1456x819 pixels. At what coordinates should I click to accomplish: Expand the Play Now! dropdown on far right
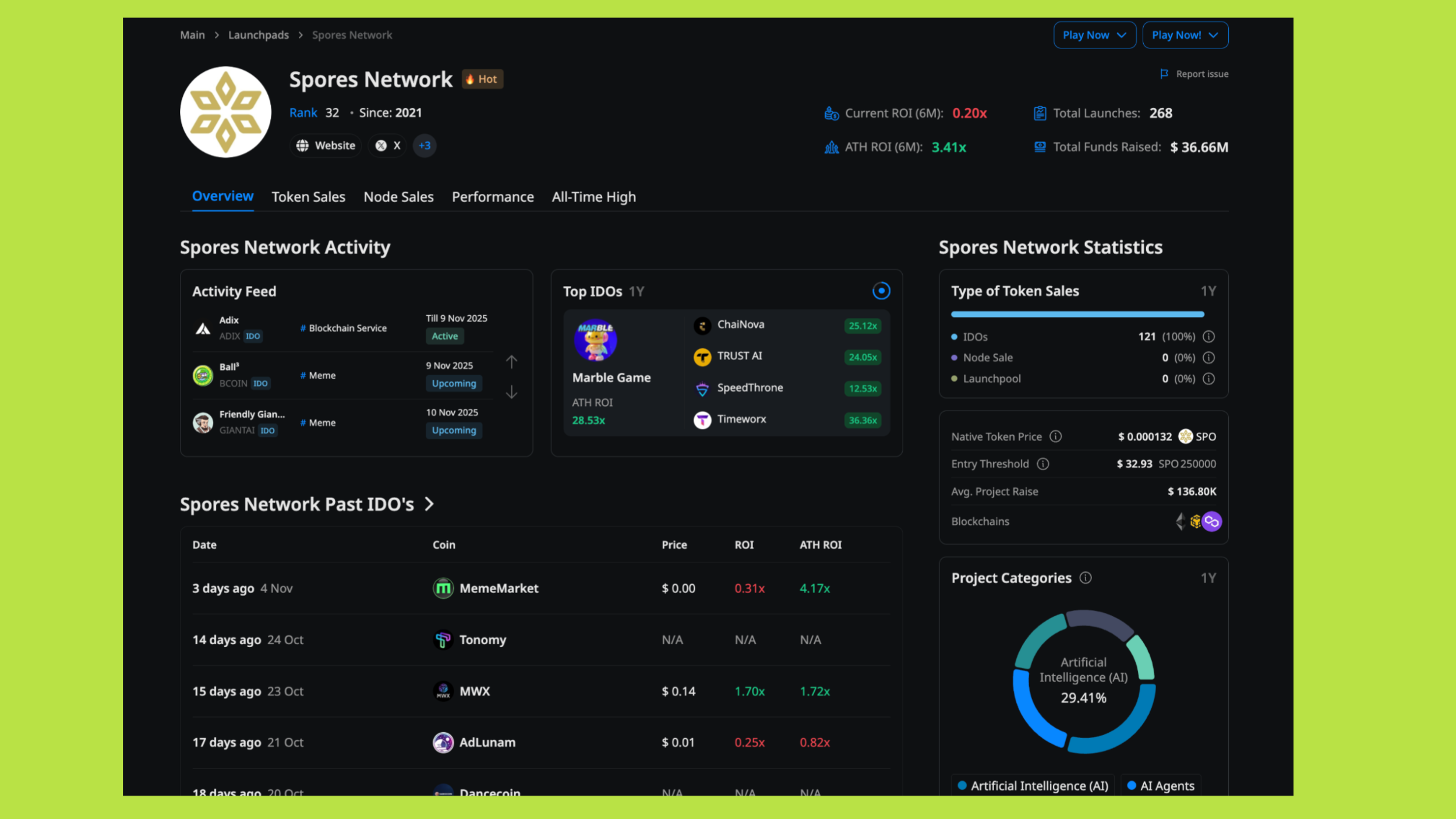click(x=1185, y=34)
